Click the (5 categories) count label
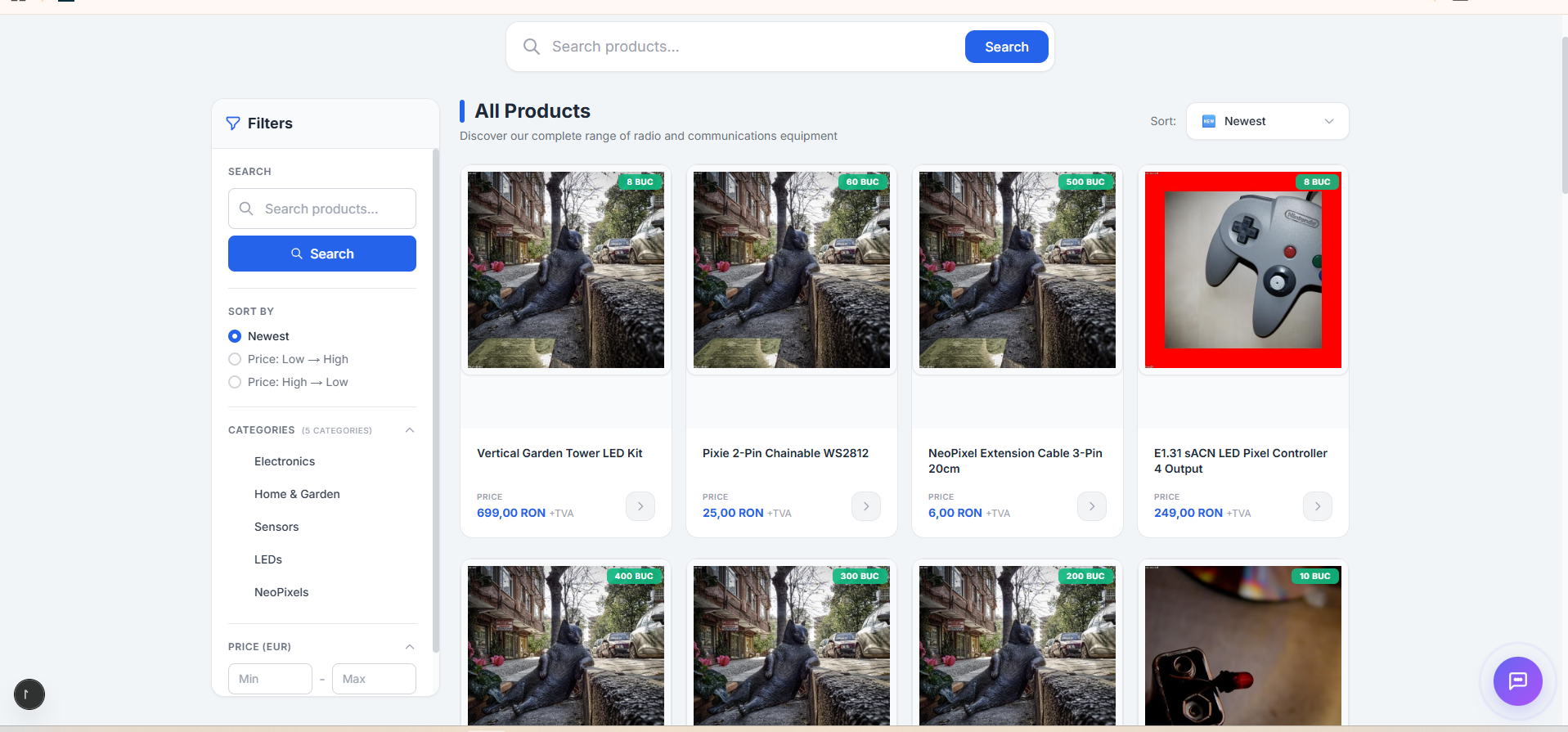The height and width of the screenshot is (732, 1568). click(337, 430)
